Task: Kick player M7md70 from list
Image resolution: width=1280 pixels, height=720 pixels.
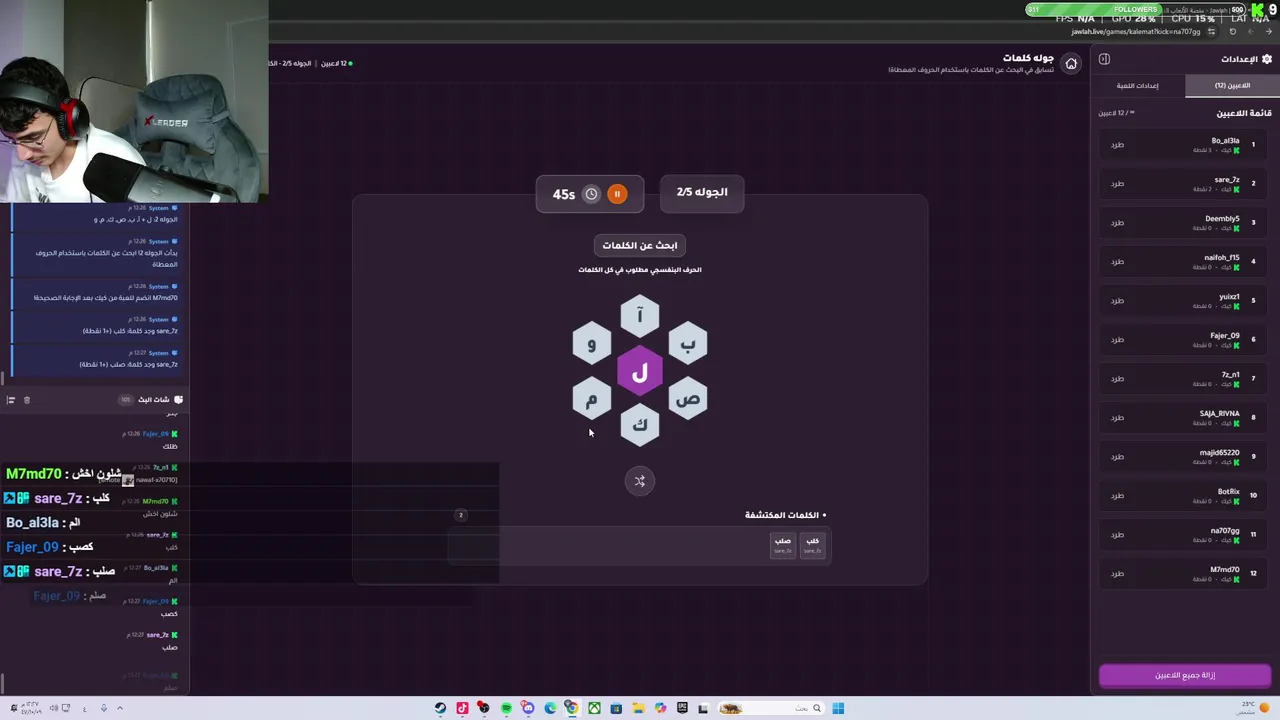Action: click(x=1117, y=574)
